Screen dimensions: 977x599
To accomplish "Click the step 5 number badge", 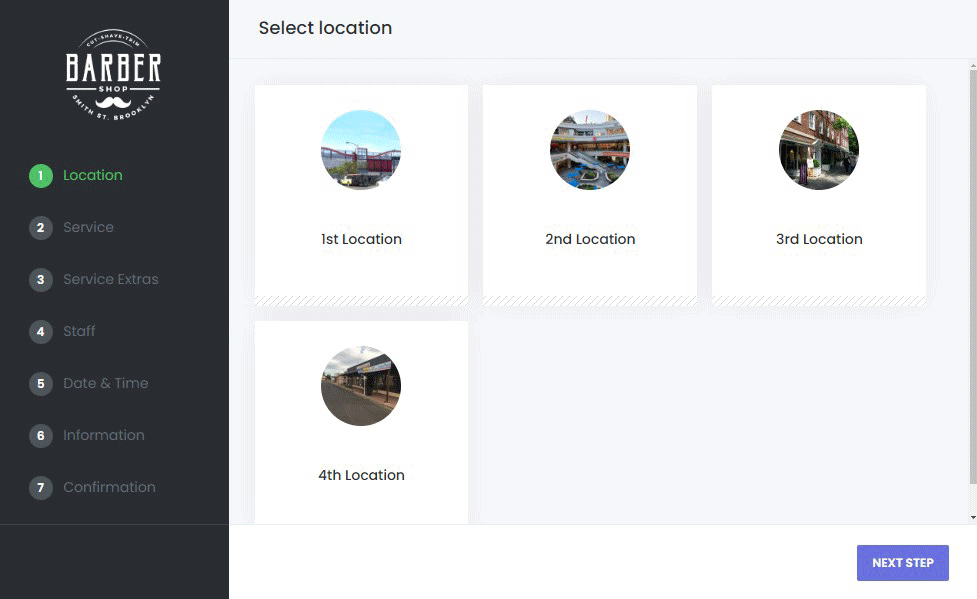I will tap(41, 384).
